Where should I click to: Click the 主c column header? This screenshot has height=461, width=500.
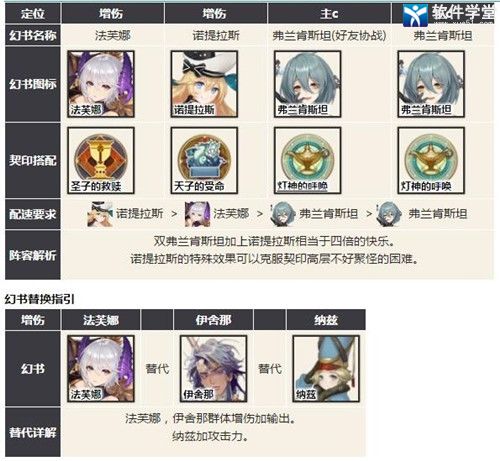click(x=329, y=14)
